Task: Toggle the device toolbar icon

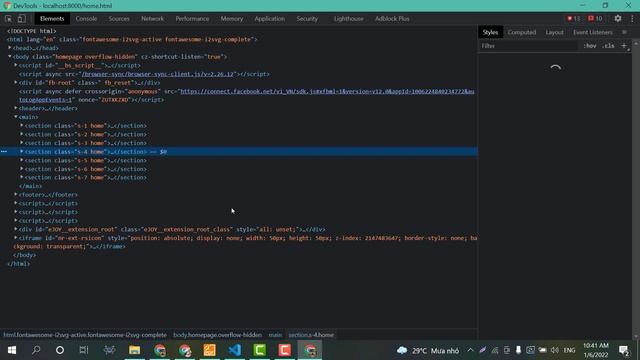Action: pyautogui.click(x=21, y=19)
